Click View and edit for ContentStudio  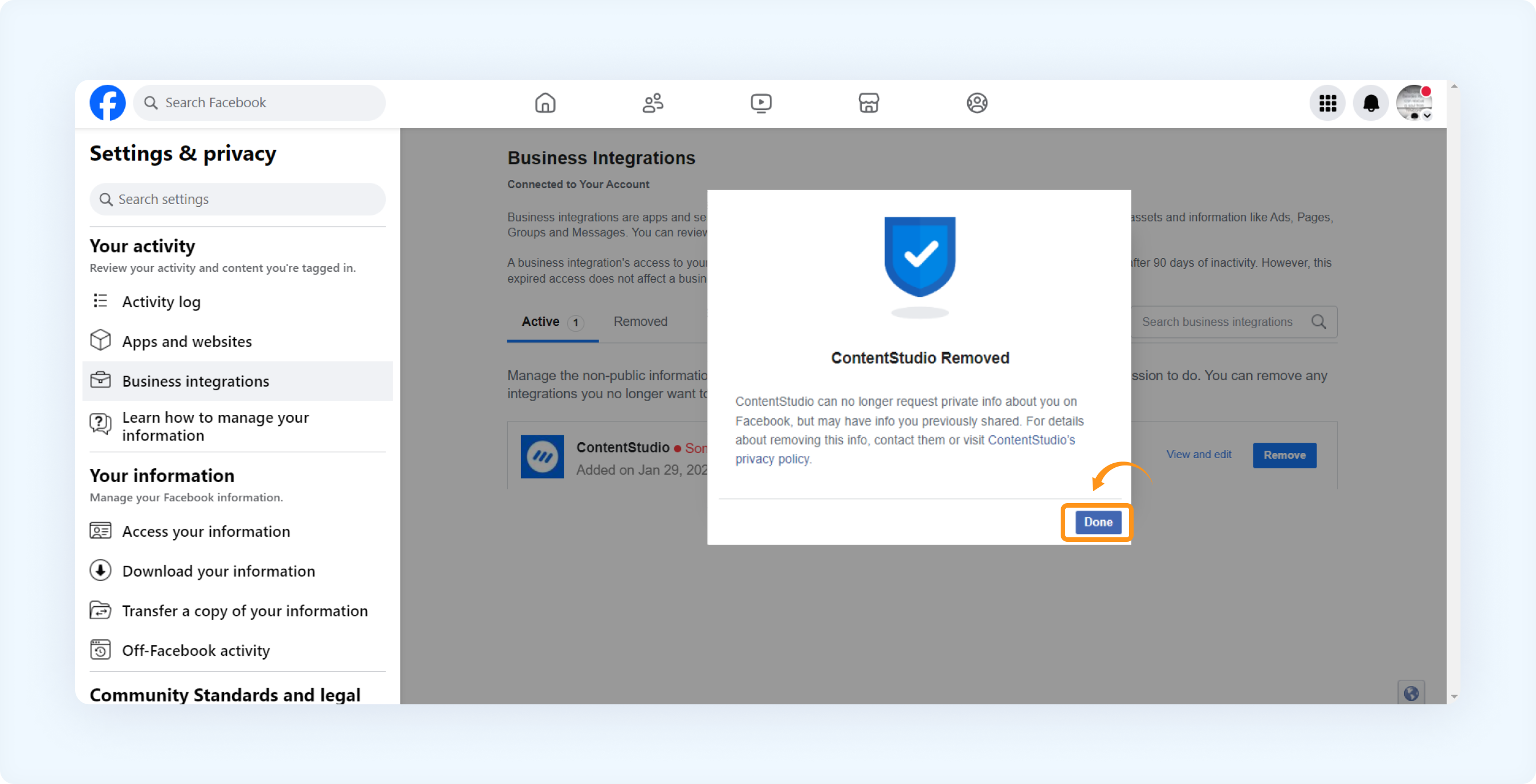[1199, 454]
